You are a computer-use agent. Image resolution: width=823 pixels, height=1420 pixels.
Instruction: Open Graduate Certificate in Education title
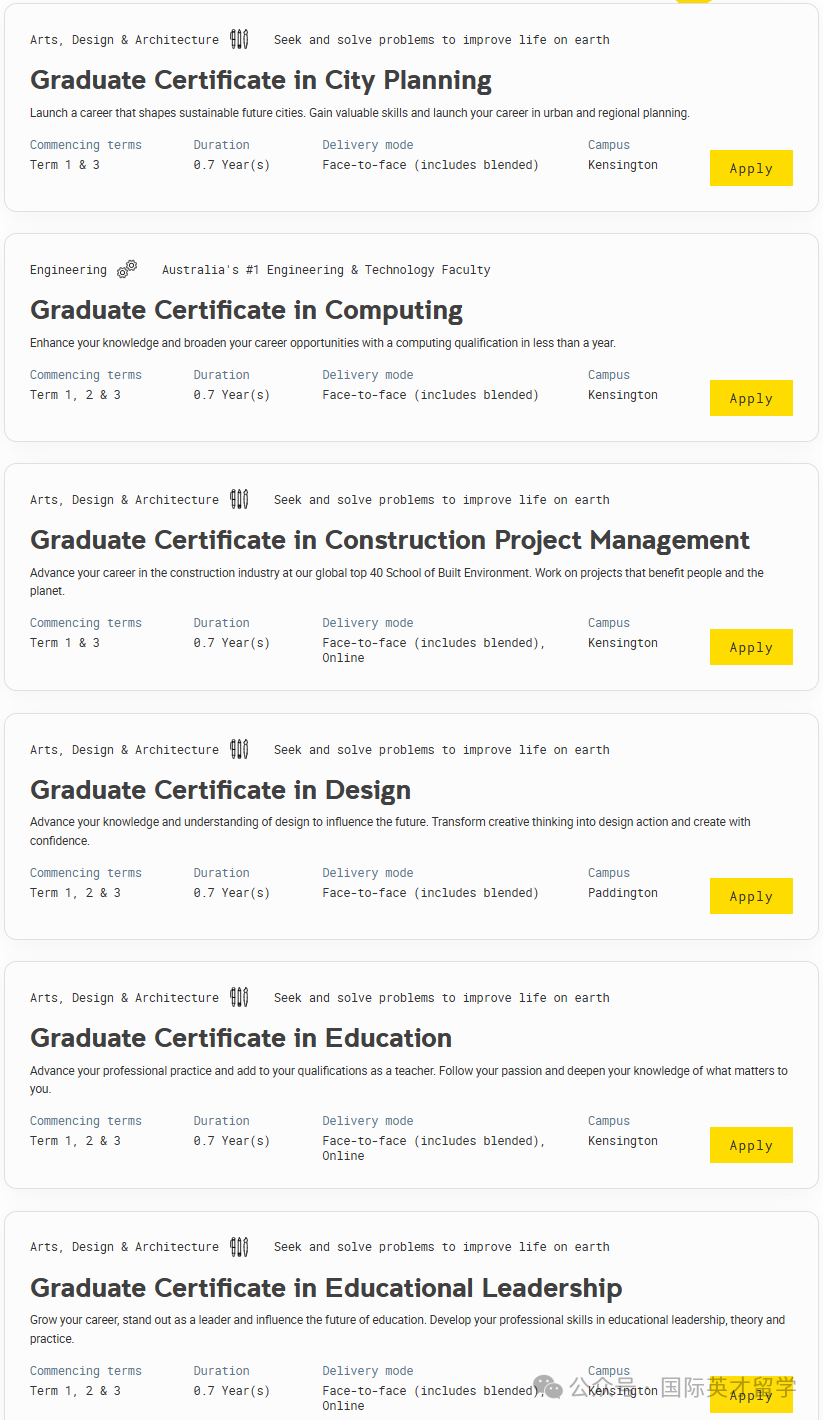(241, 1038)
